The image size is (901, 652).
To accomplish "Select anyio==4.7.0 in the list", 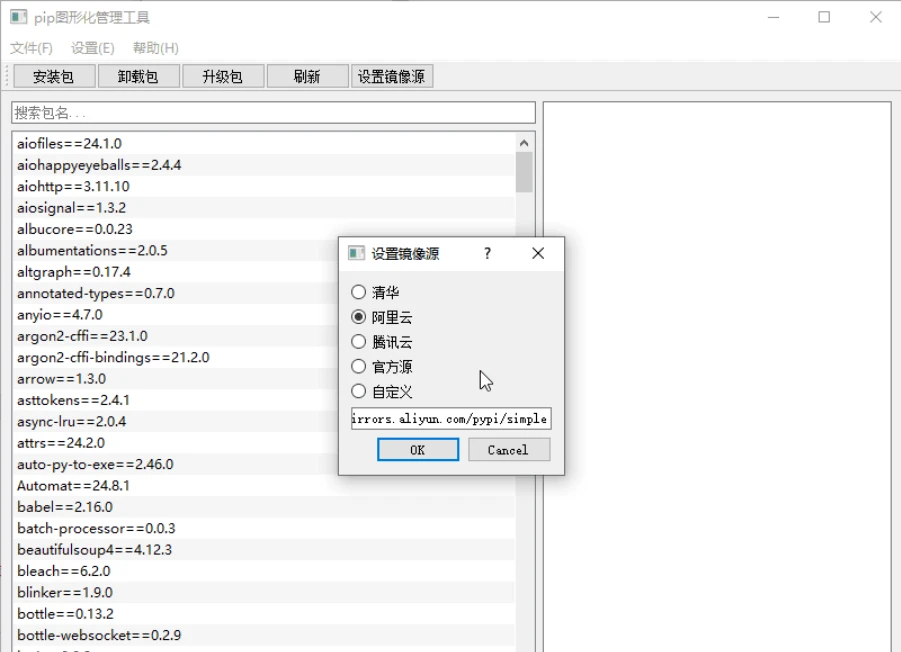I will (175, 315).
